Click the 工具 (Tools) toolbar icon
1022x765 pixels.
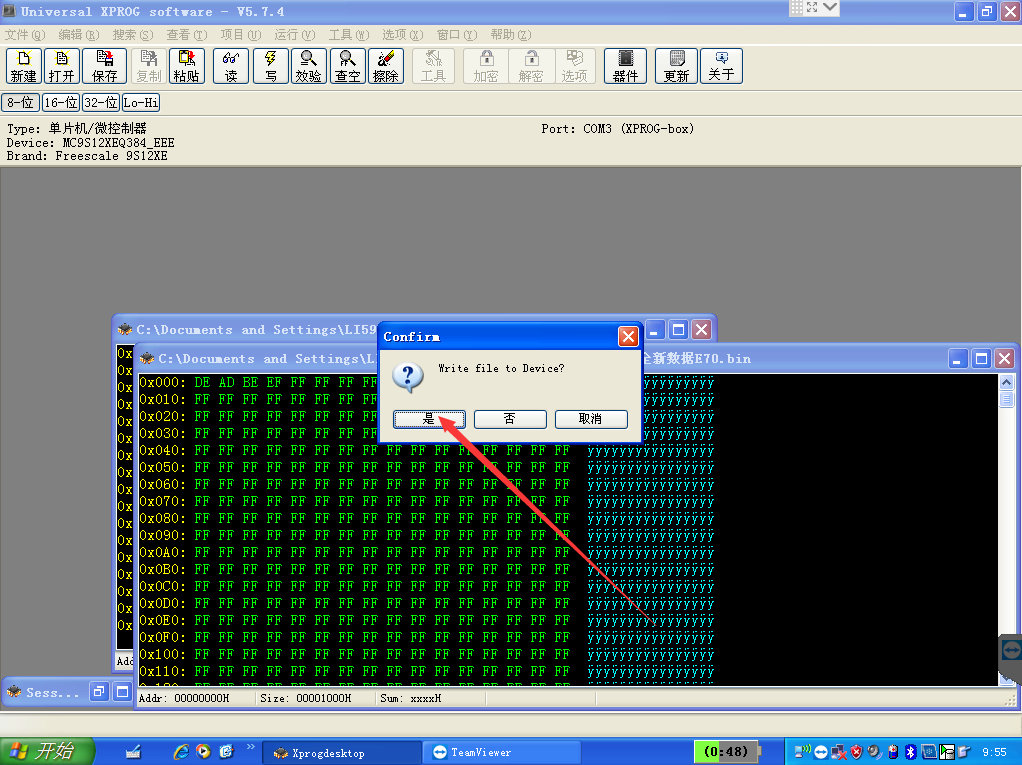coord(433,66)
